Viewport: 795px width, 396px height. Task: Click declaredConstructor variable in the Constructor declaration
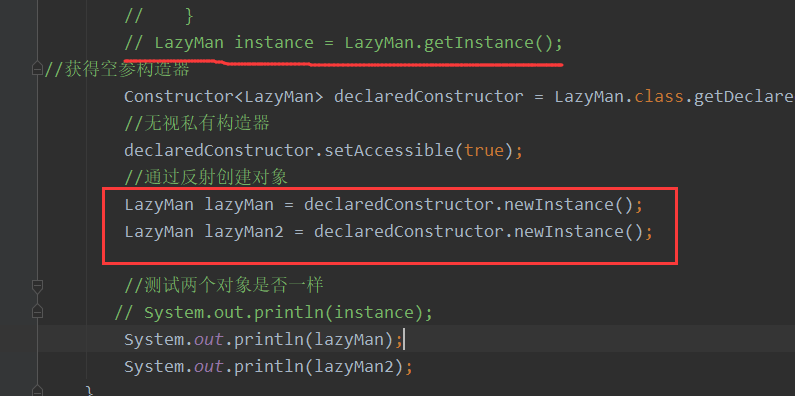pos(428,96)
